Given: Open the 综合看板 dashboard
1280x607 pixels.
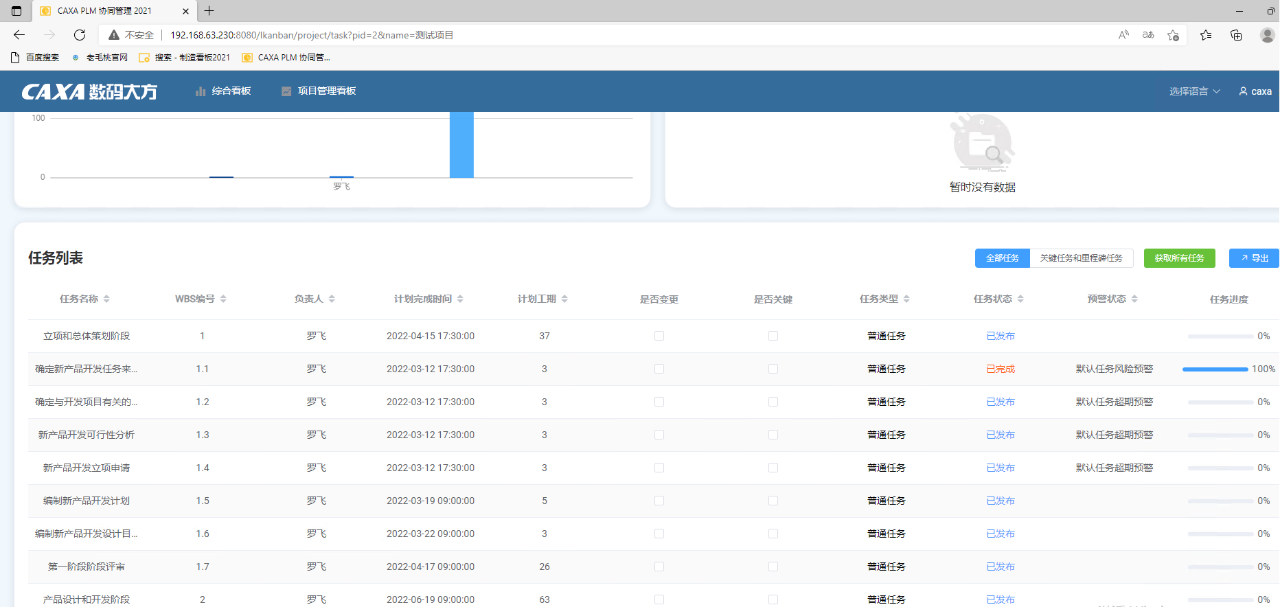Looking at the screenshot, I should click(x=223, y=91).
